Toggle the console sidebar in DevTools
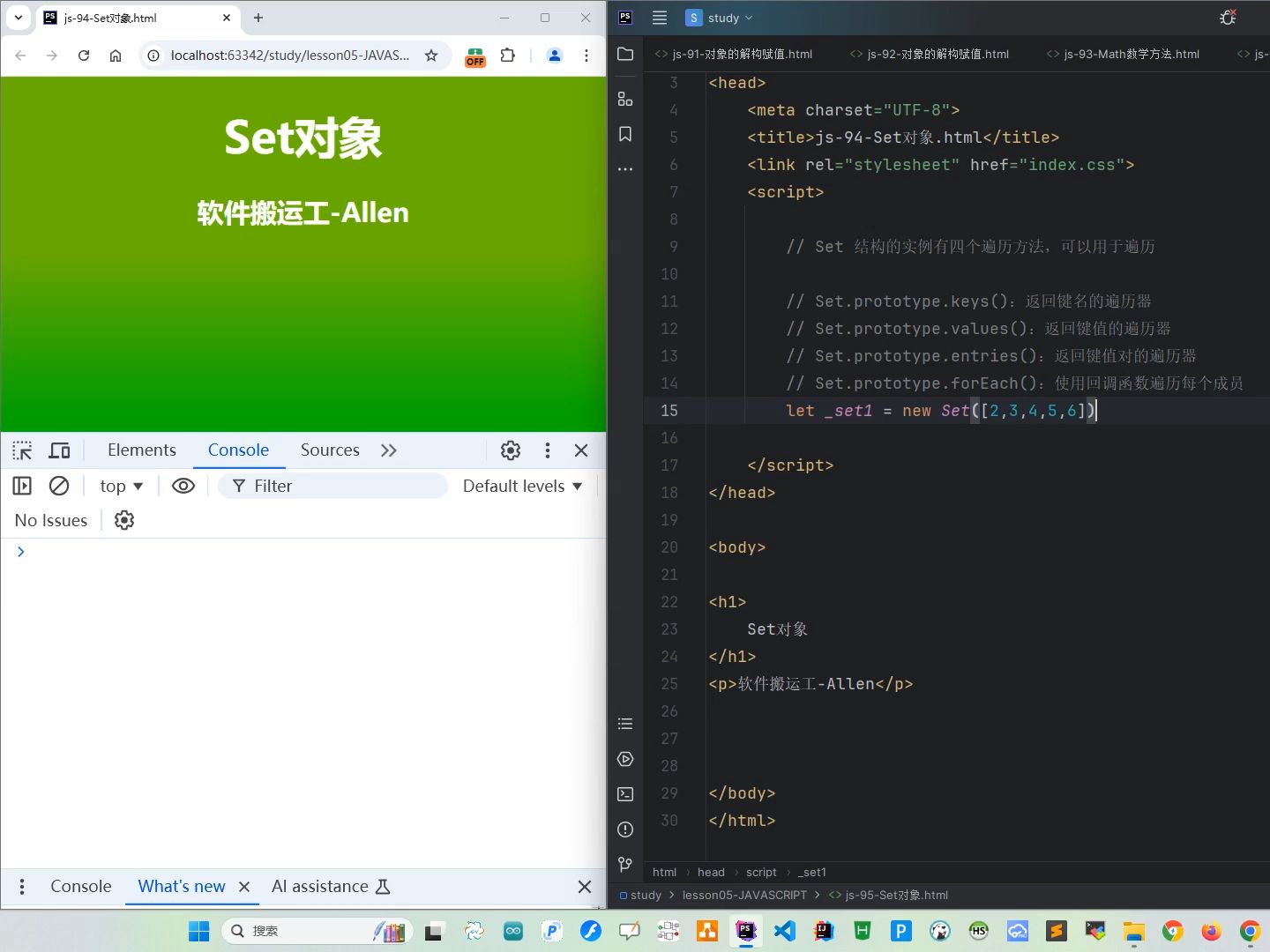 tap(22, 486)
